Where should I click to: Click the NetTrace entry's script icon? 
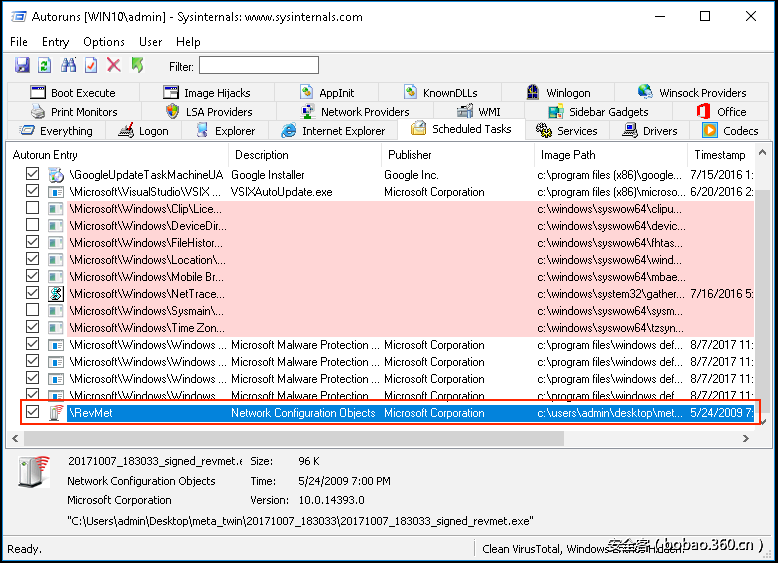point(56,294)
